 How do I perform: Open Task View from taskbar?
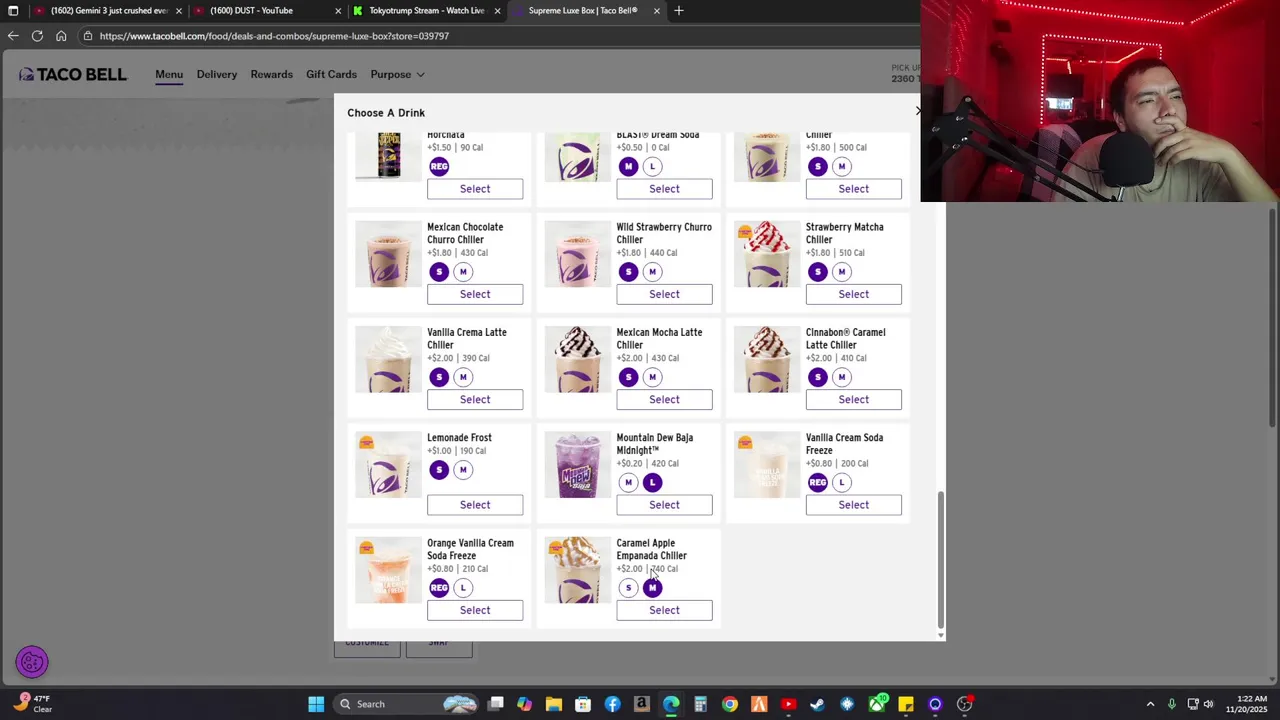coord(495,704)
